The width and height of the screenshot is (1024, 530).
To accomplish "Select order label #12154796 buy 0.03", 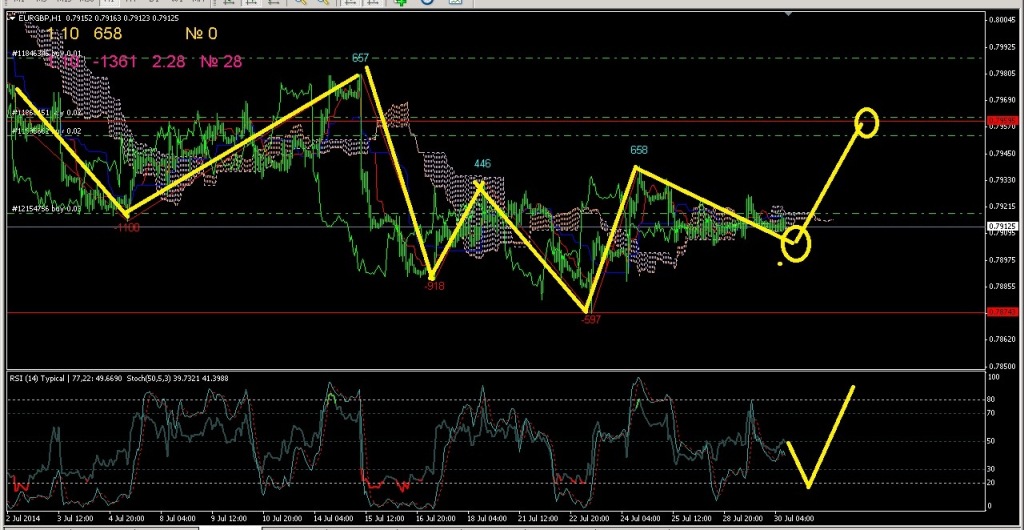I will [41, 208].
